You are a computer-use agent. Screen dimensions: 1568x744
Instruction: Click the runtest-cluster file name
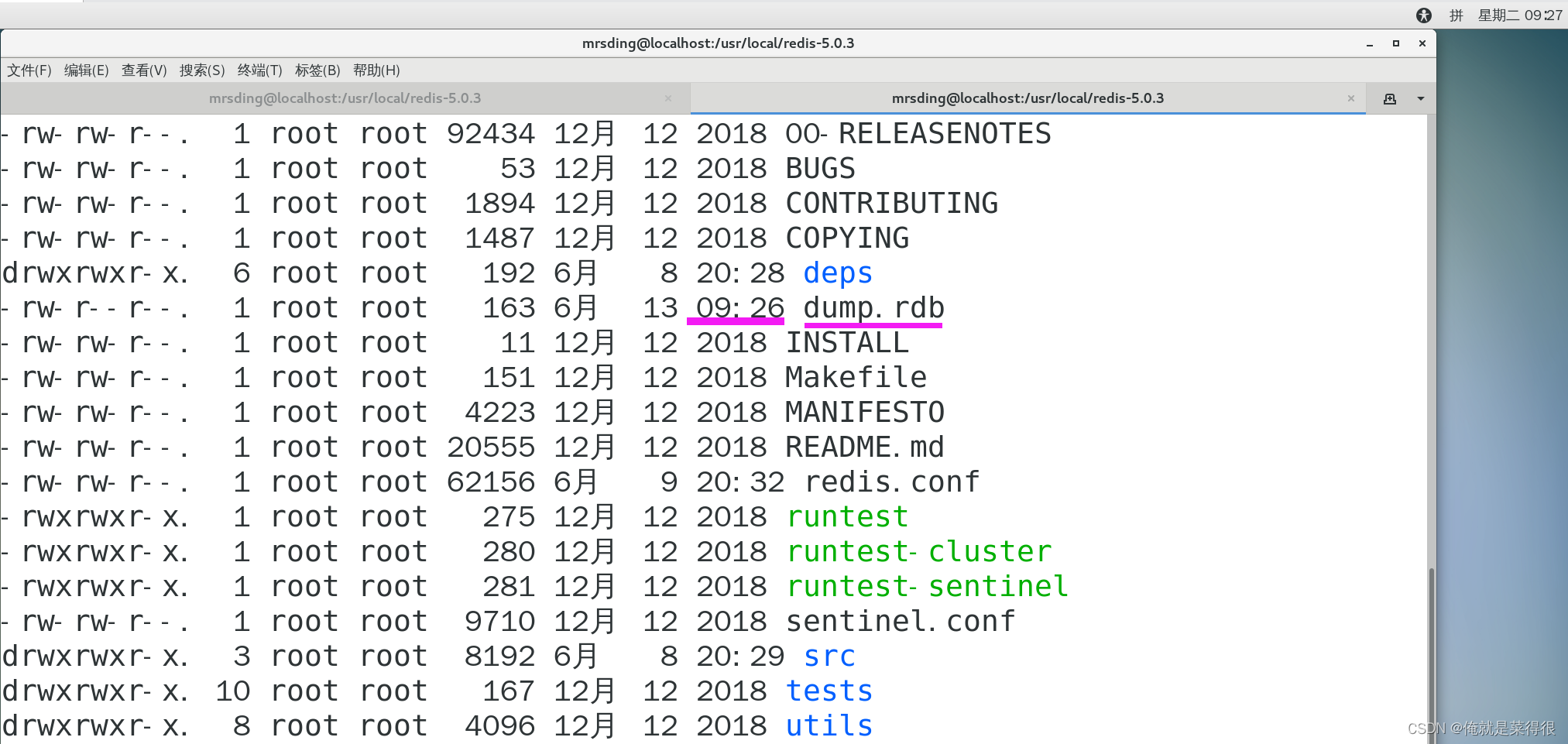[x=919, y=552]
